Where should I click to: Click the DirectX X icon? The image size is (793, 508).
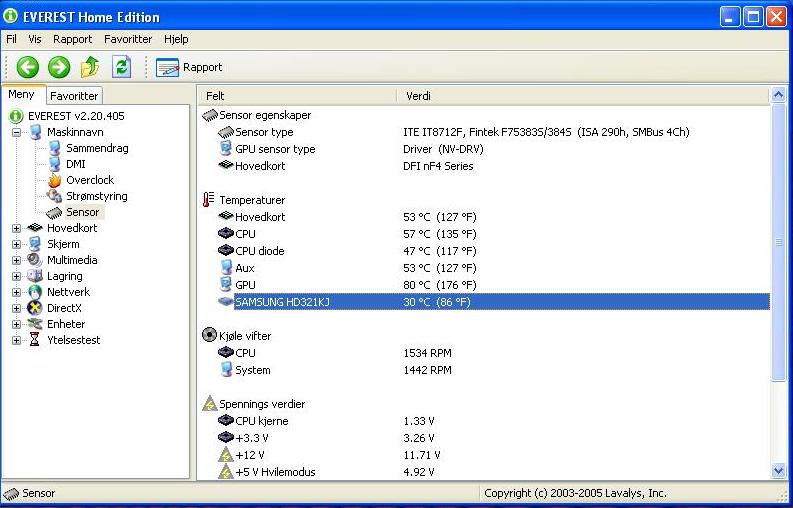tap(35, 308)
